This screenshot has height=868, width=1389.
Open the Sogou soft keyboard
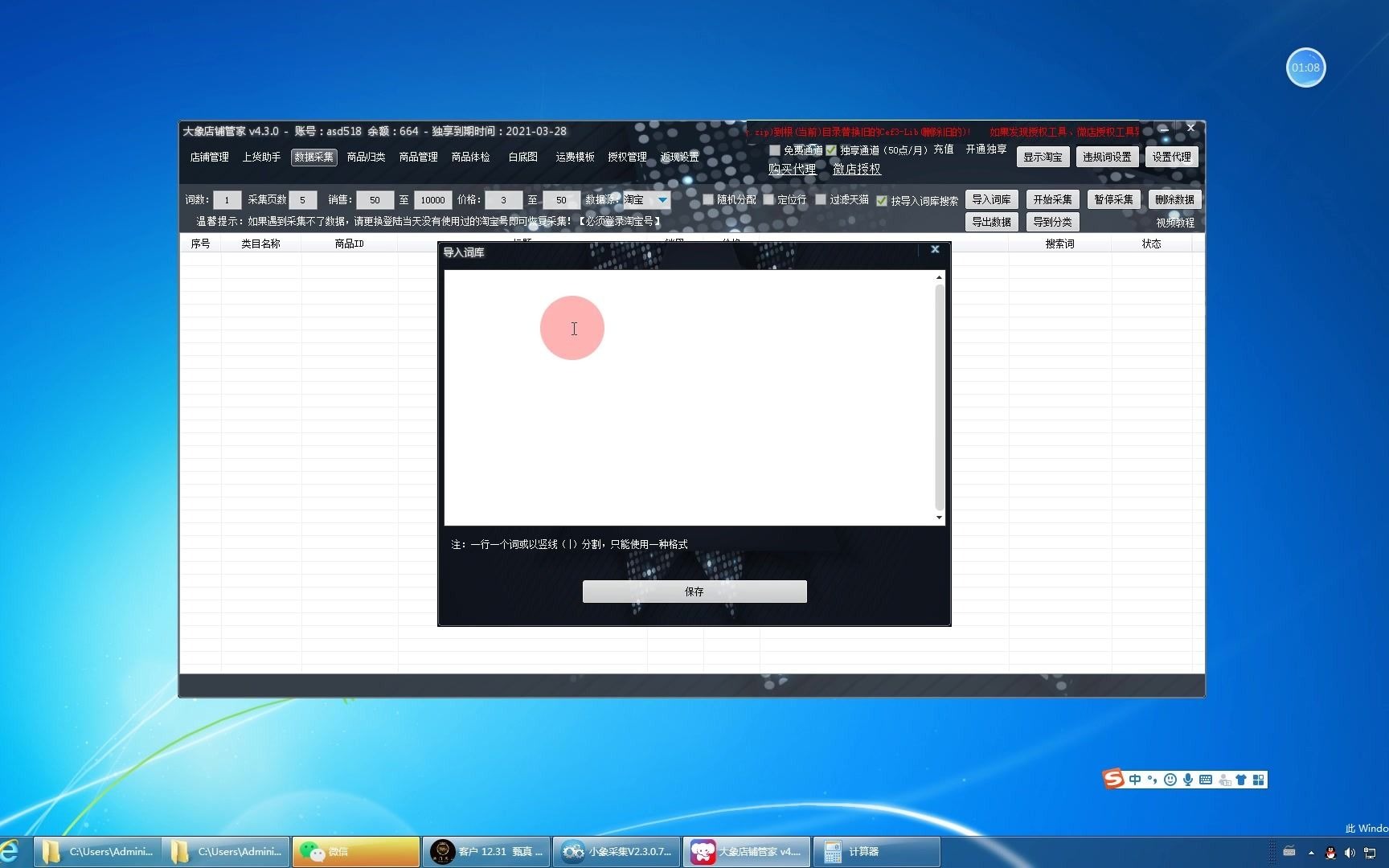[1206, 780]
